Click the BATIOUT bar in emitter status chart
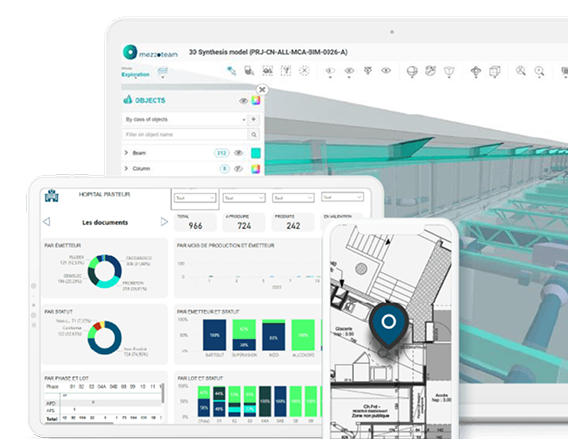Screen dimensions: 568x439 click(214, 335)
